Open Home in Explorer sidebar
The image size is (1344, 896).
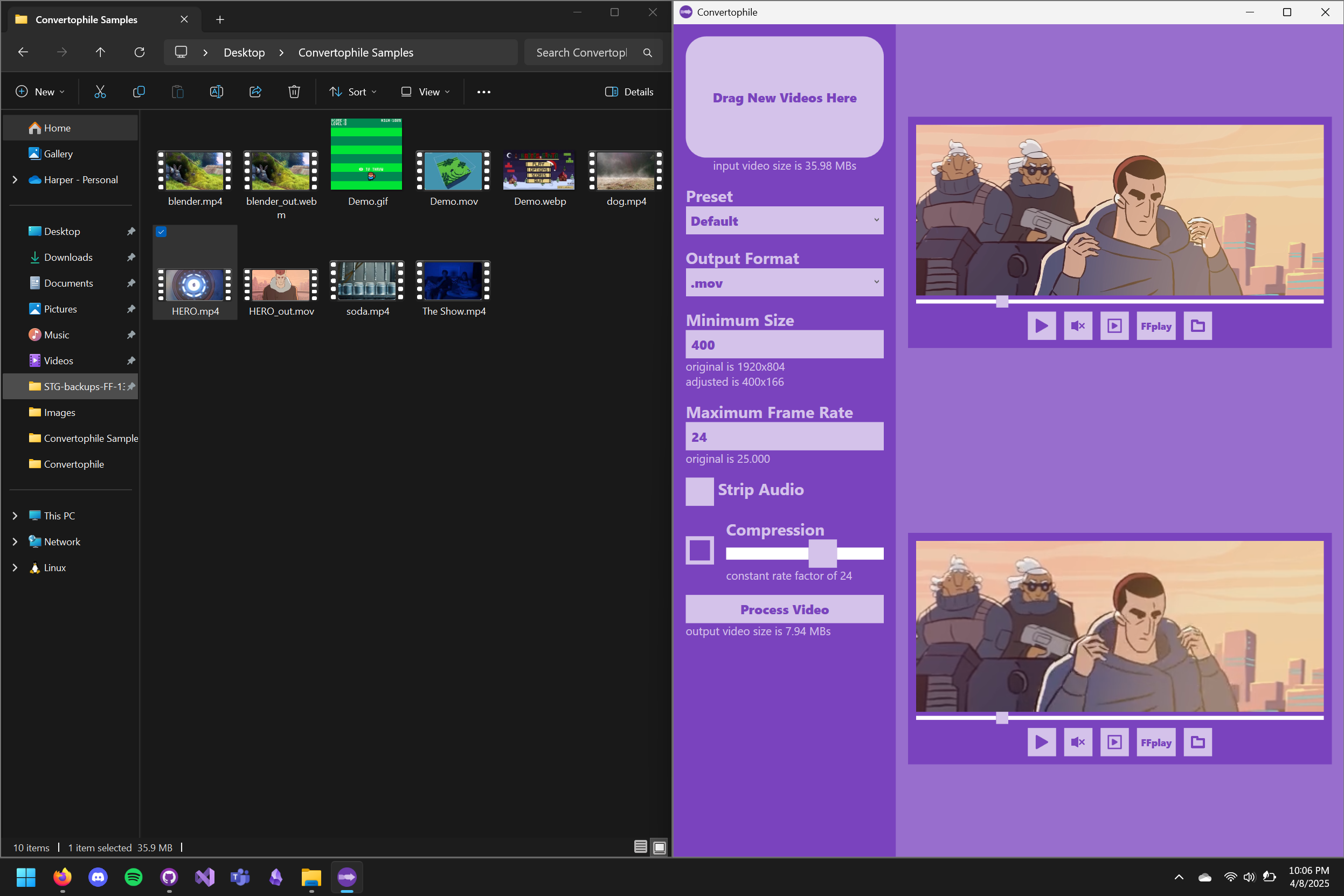coord(70,128)
